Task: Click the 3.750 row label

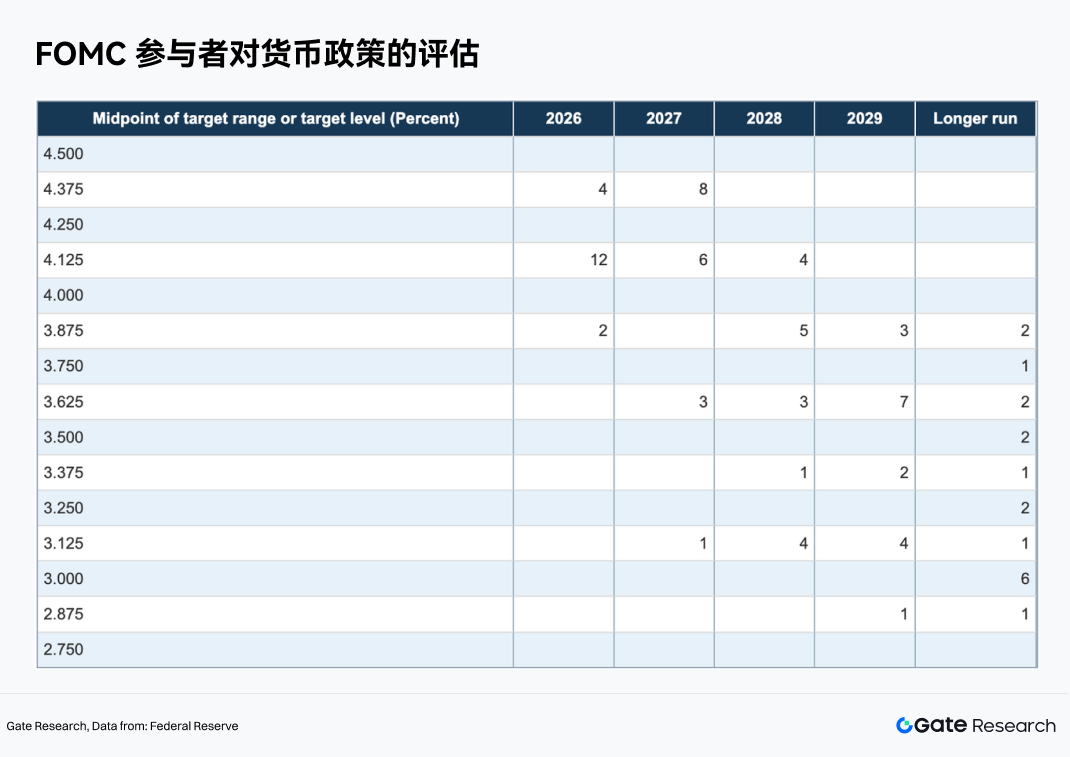Action: click(63, 367)
